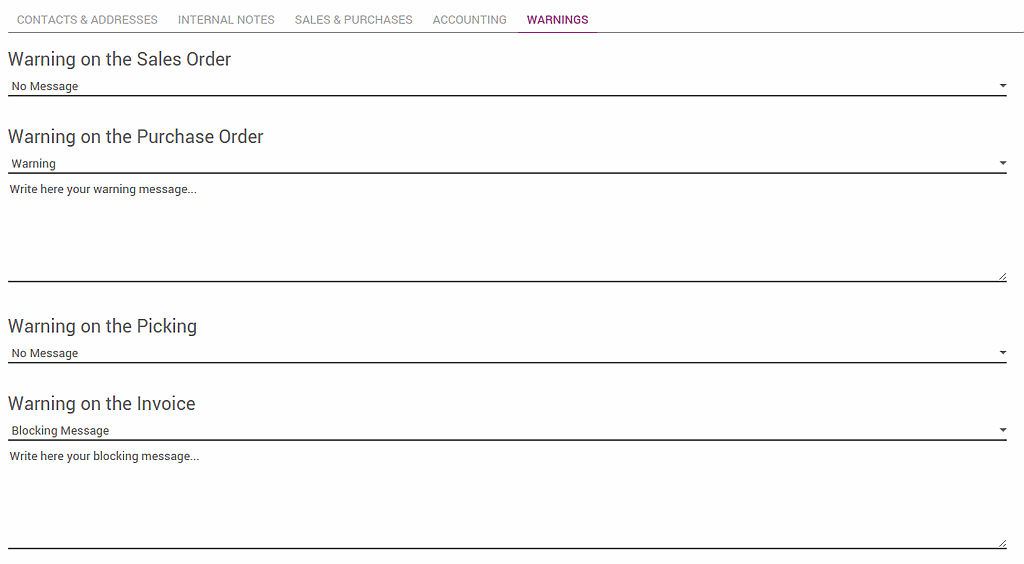Switch to the Contacts & Addresses tab
The height and width of the screenshot is (564, 1024).
click(x=87, y=19)
